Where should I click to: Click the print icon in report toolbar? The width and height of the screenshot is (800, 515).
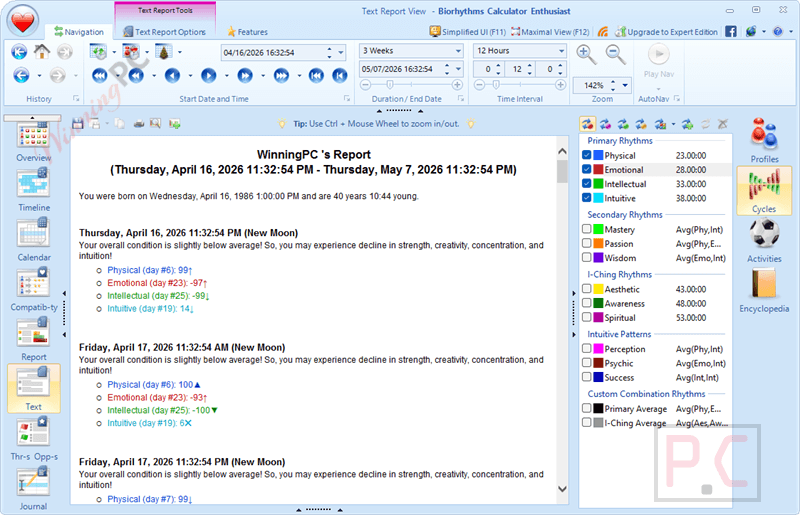click(x=139, y=124)
